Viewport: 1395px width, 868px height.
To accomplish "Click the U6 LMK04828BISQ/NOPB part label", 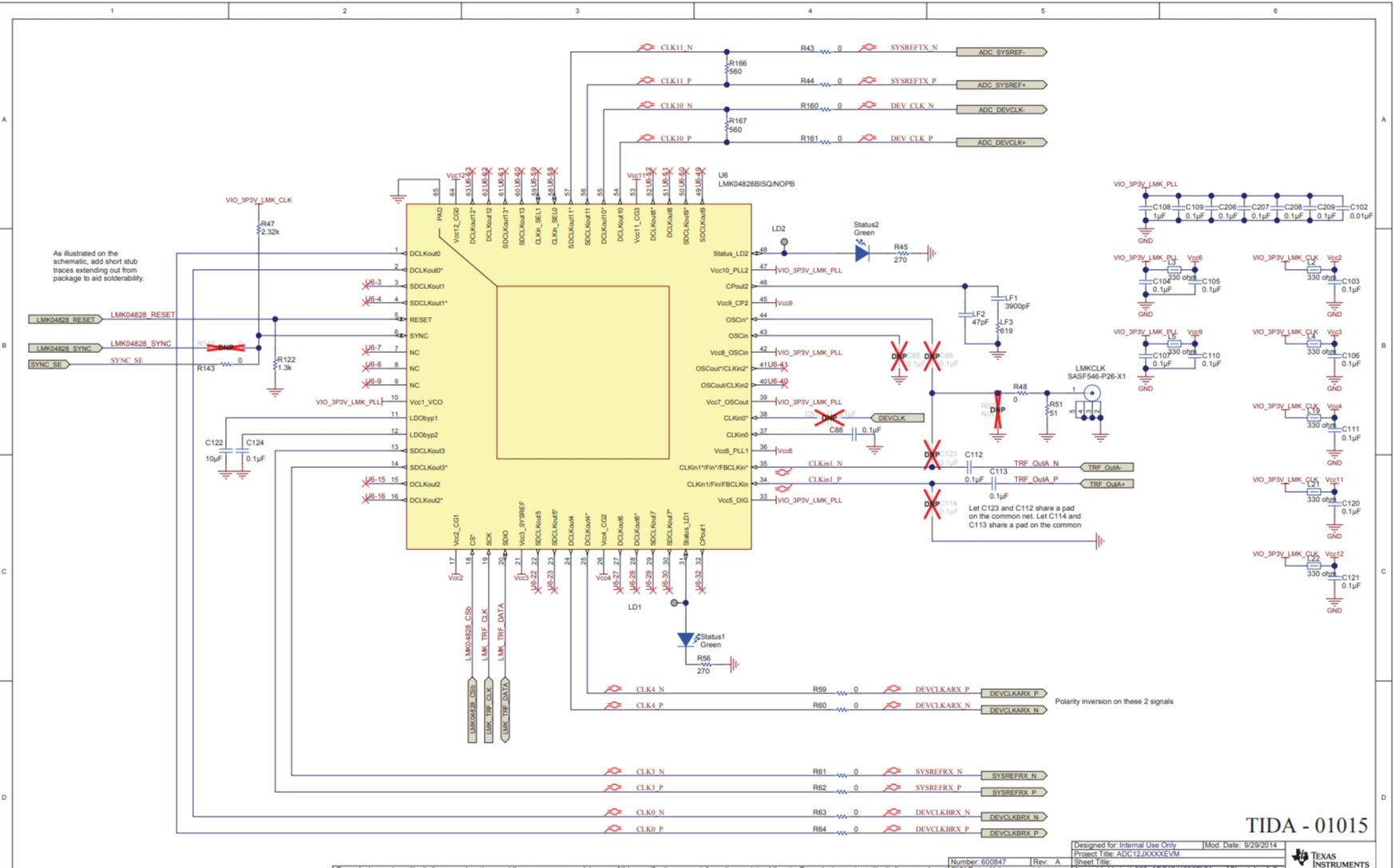I will pos(755,180).
